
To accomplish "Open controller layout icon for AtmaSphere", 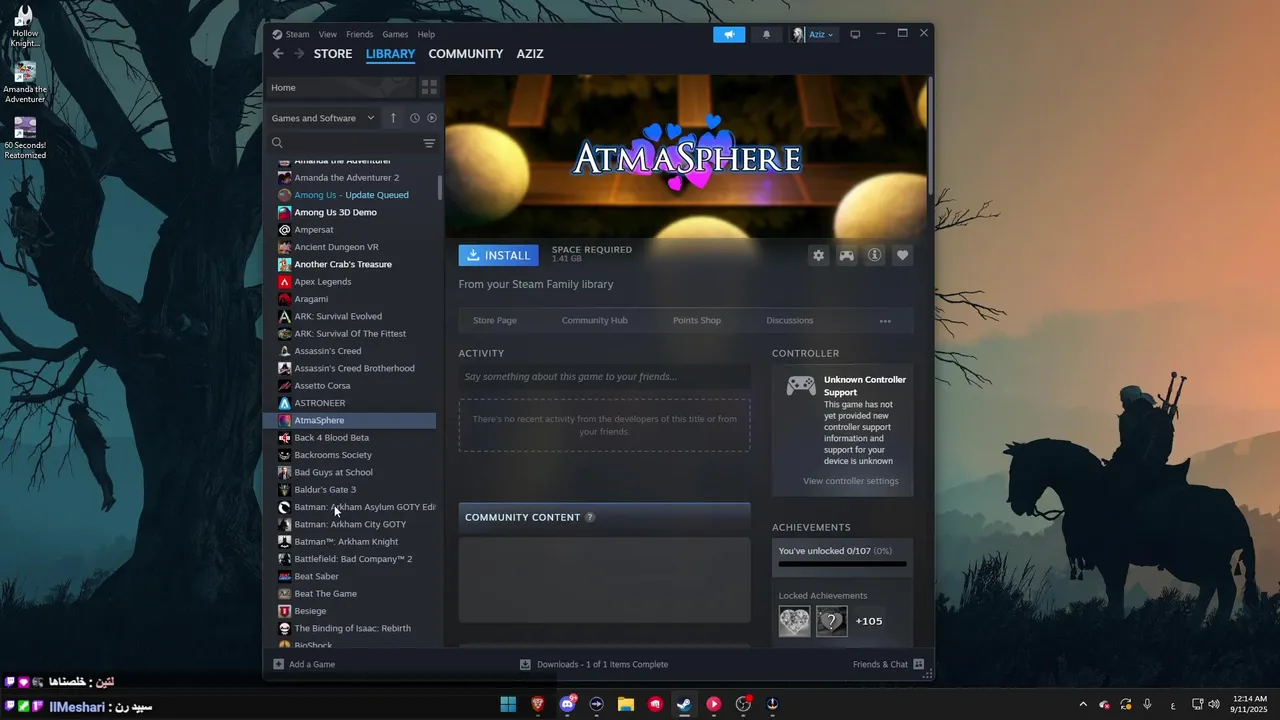I will click(x=846, y=255).
